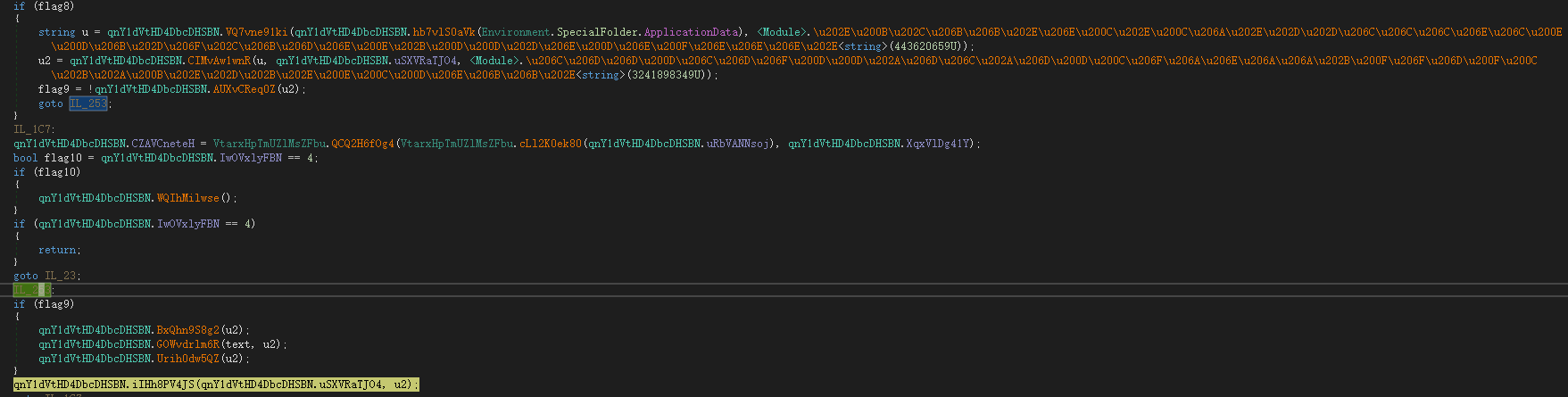This screenshot has height=397, width=1568.
Task: Click the IL_1C7 label definition
Action: coord(34,129)
